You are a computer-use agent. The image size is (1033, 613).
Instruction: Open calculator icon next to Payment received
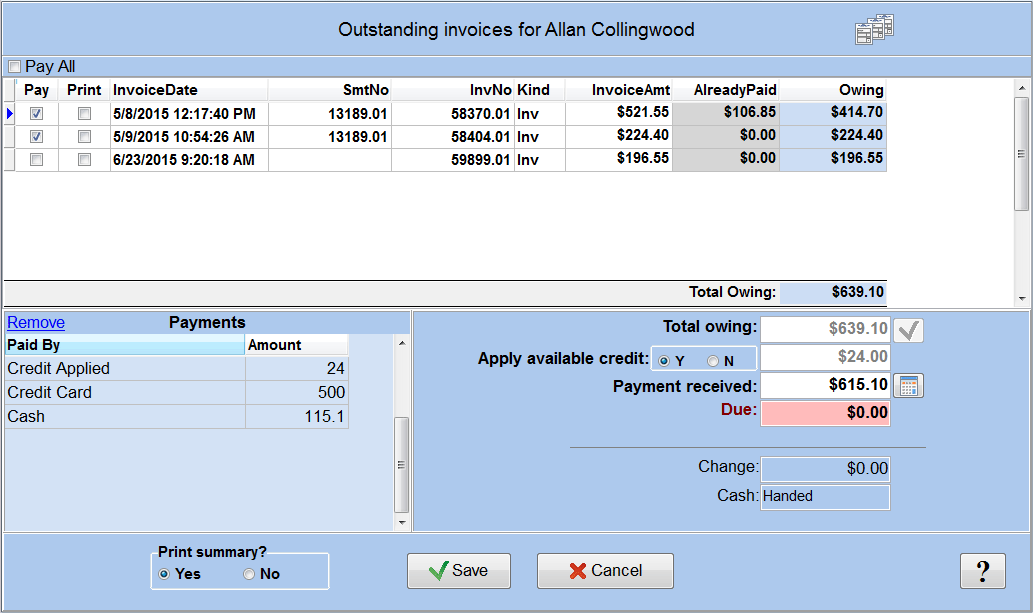(x=908, y=385)
